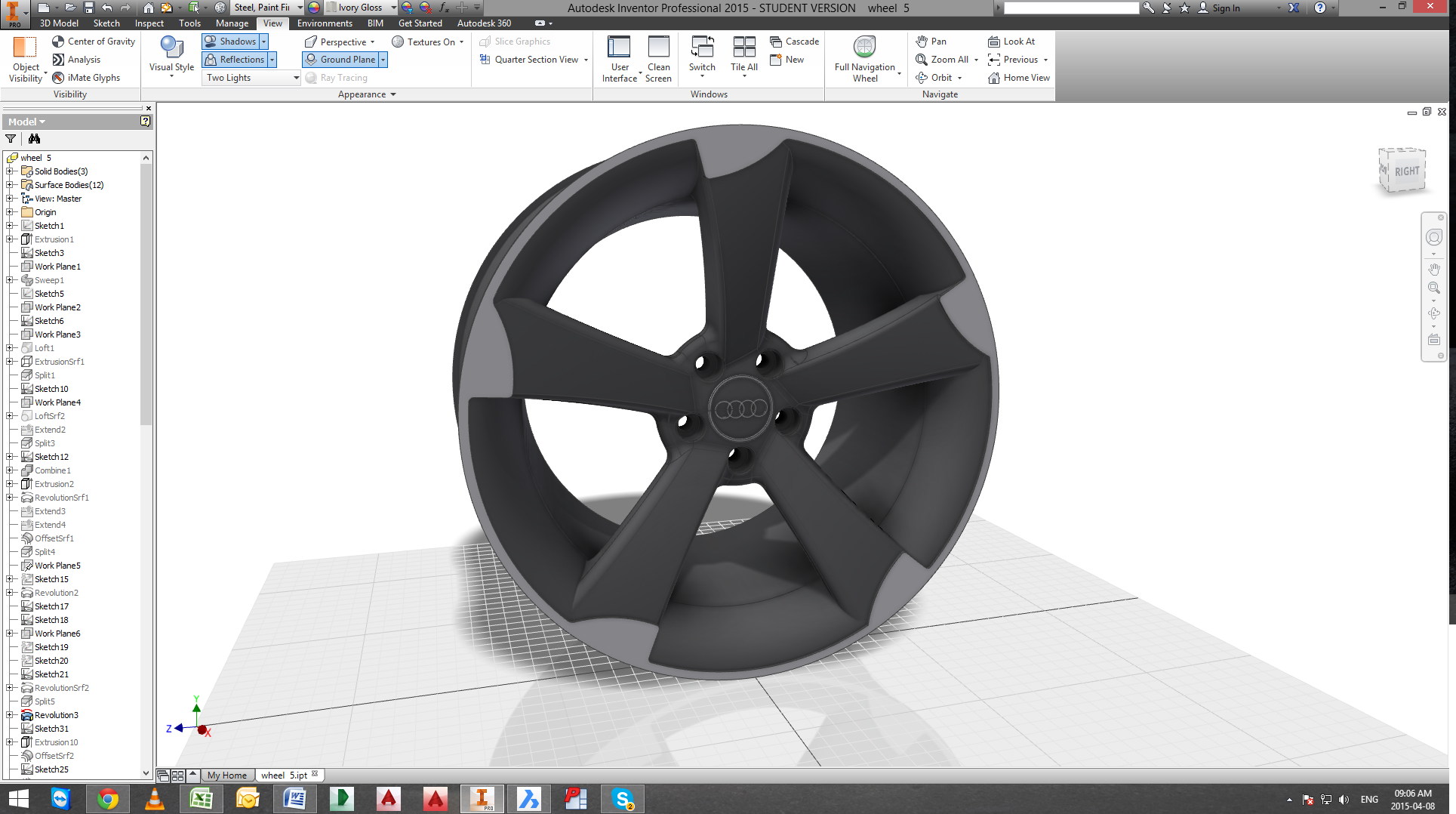The width and height of the screenshot is (1456, 814).
Task: Click the navigation bar pan hand icon
Action: [1433, 269]
